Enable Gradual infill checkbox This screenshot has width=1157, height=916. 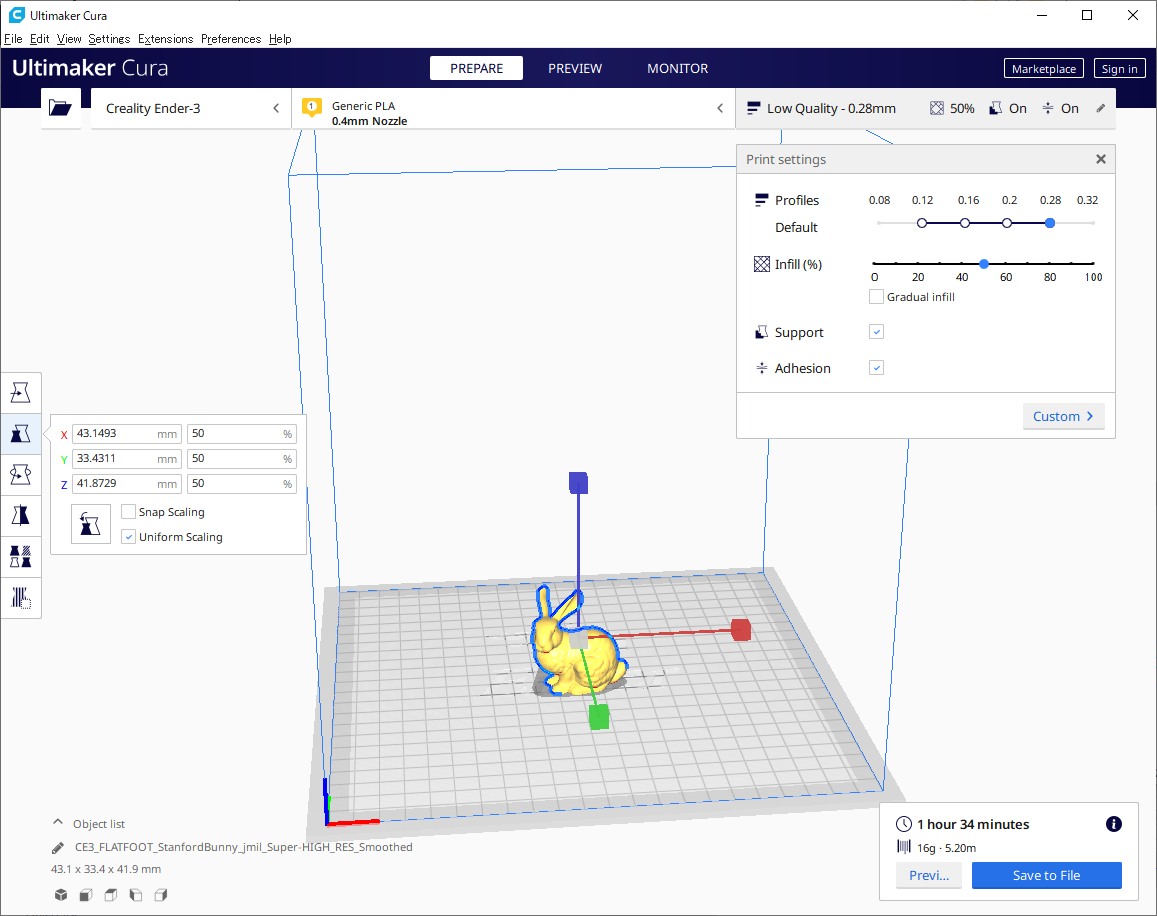tap(877, 297)
